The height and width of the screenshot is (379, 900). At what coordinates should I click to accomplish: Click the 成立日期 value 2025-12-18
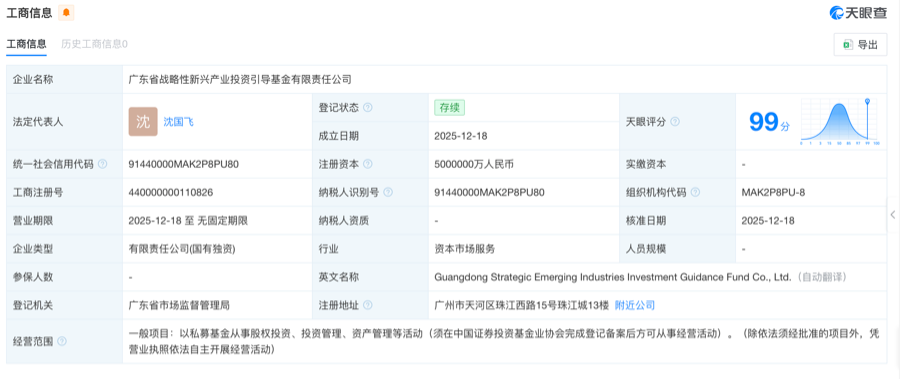pos(461,136)
